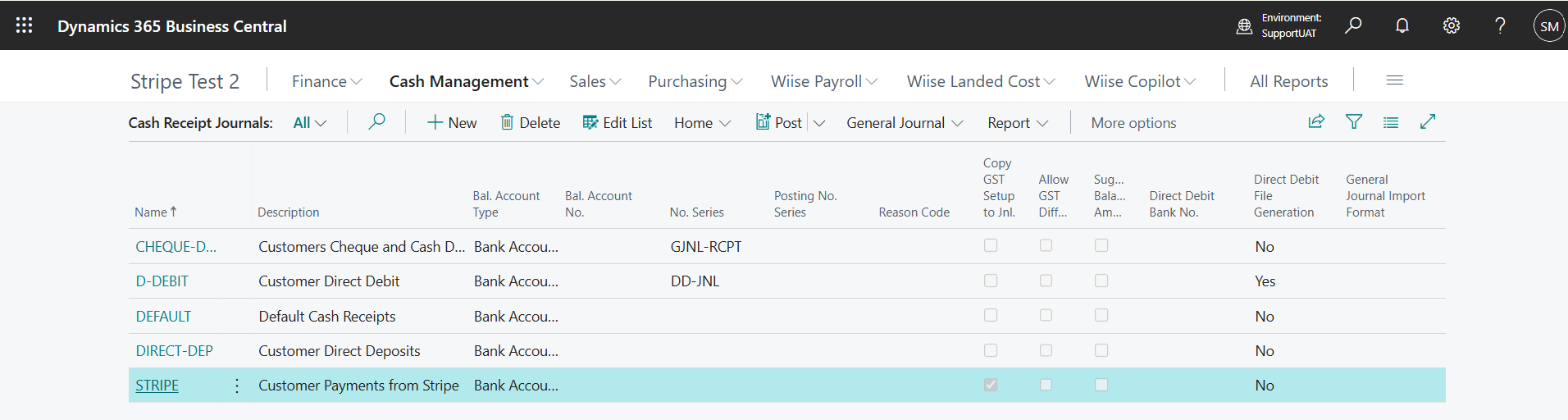
Task: Open the DIRECT-DEP journal batch
Action: tap(174, 351)
